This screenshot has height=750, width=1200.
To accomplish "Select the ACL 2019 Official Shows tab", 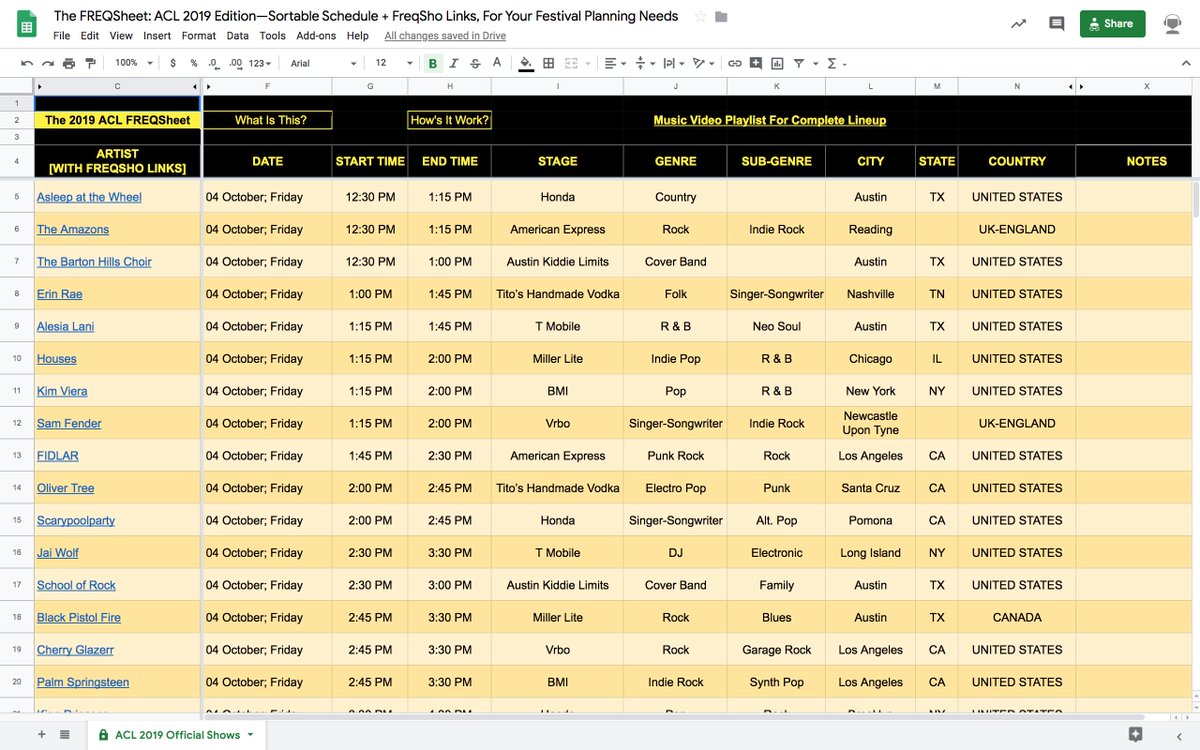I will [x=176, y=734].
